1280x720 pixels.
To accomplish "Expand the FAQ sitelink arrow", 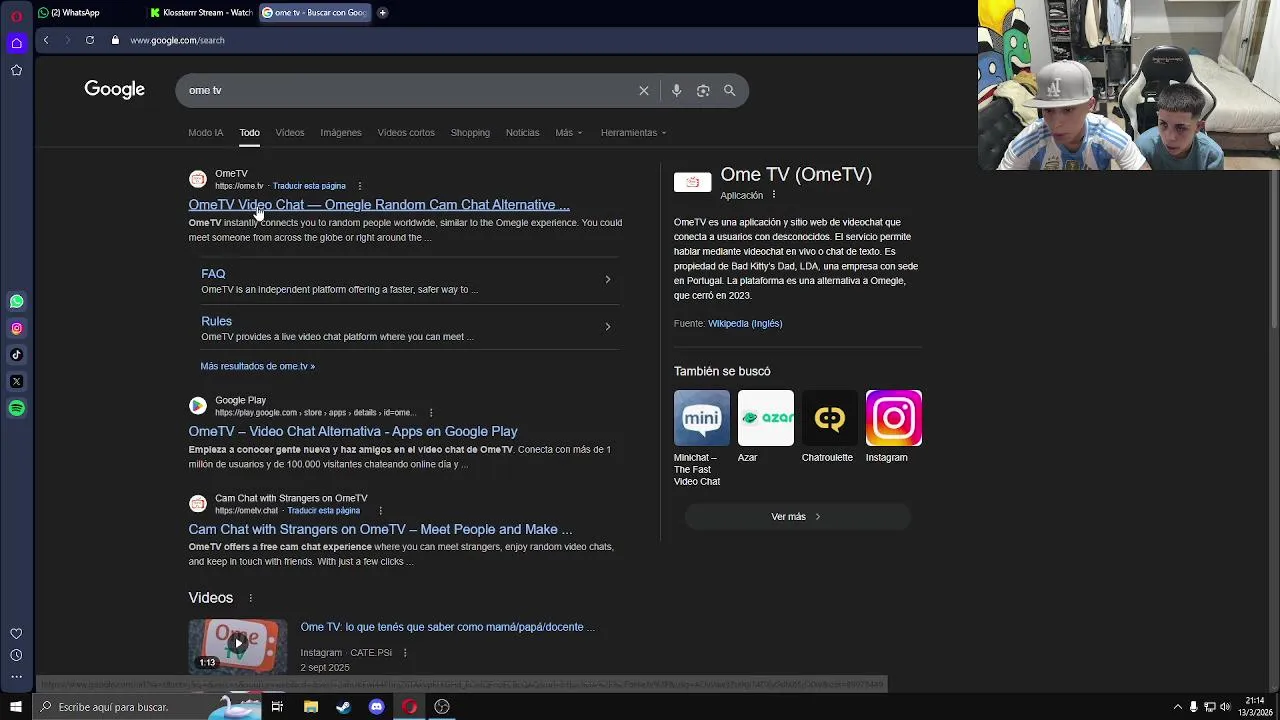I will coord(608,279).
